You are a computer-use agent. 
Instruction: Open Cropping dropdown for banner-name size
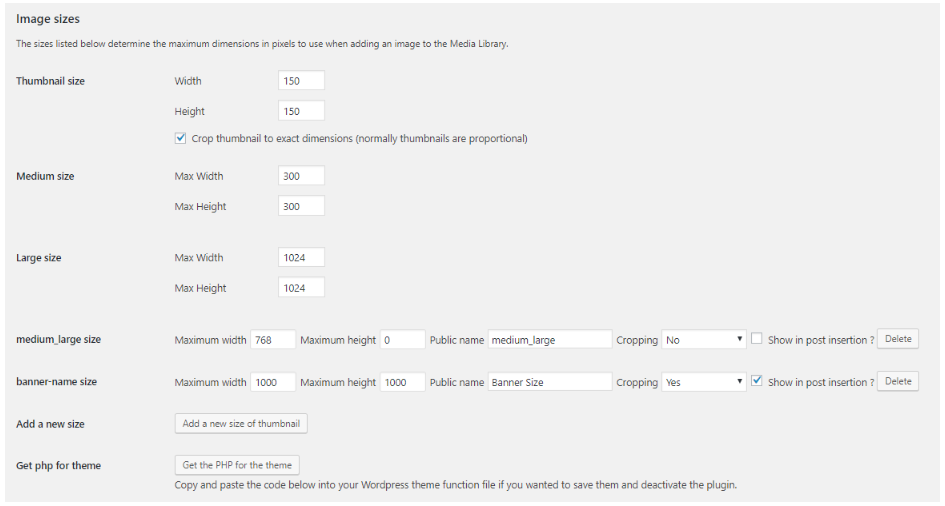coord(704,382)
